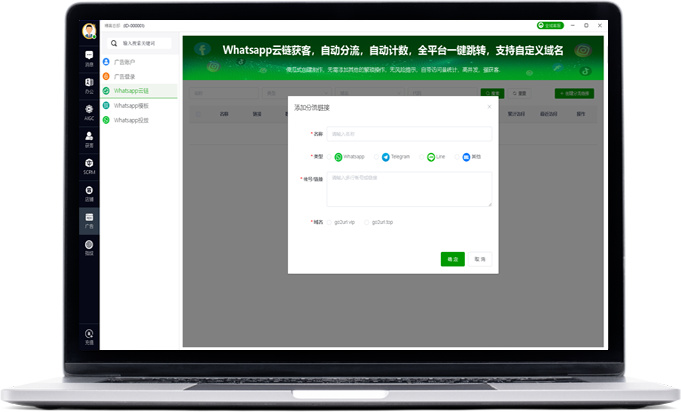The height and width of the screenshot is (412, 681).
Task: Open the 类型 filter dropdown
Action: (297, 93)
